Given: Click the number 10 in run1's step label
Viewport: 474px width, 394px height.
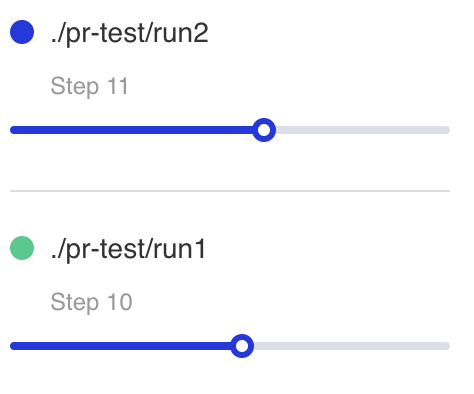Looking at the screenshot, I should click(120, 302).
